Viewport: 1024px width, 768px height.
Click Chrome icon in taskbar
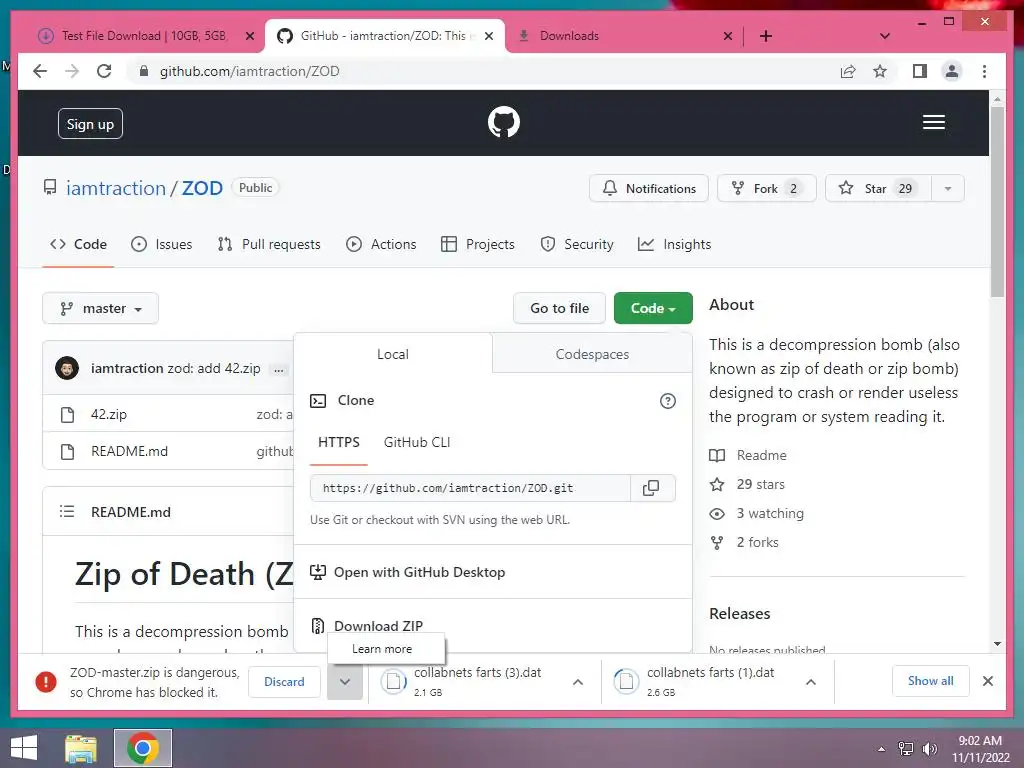(143, 748)
